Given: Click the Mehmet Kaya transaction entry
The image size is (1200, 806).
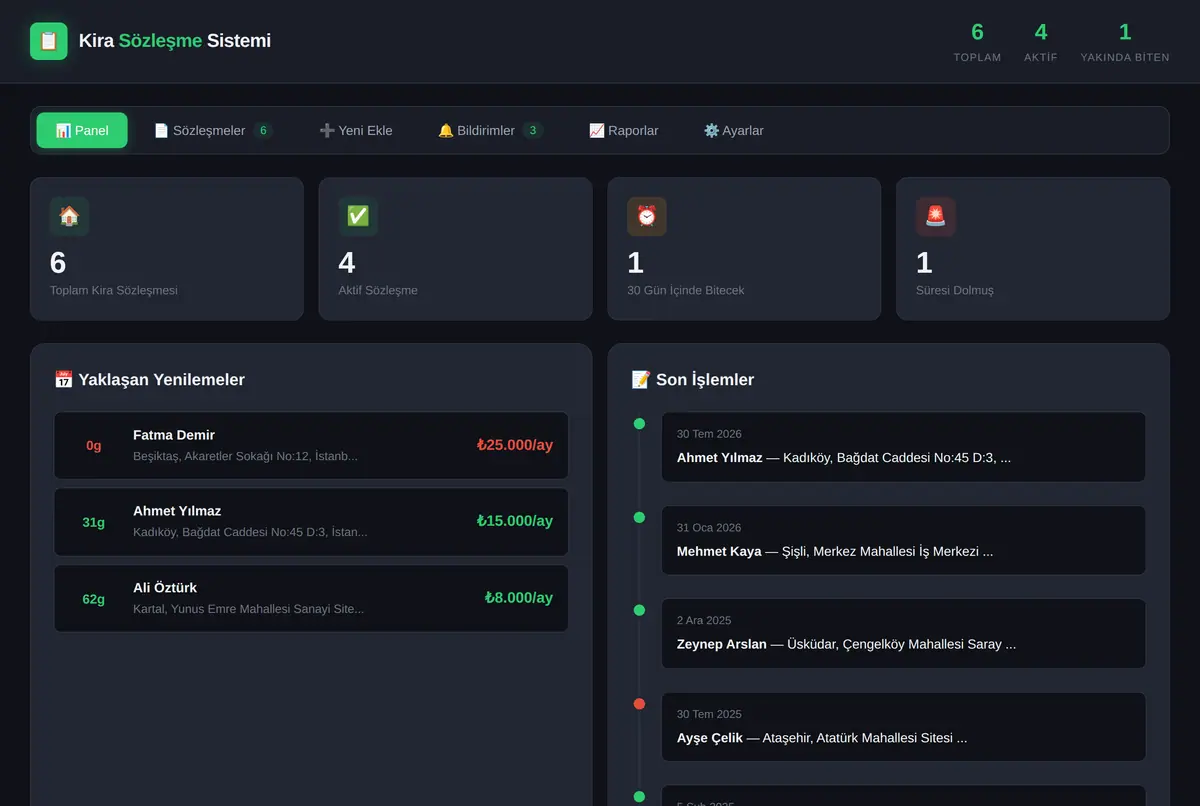Looking at the screenshot, I should [x=903, y=540].
